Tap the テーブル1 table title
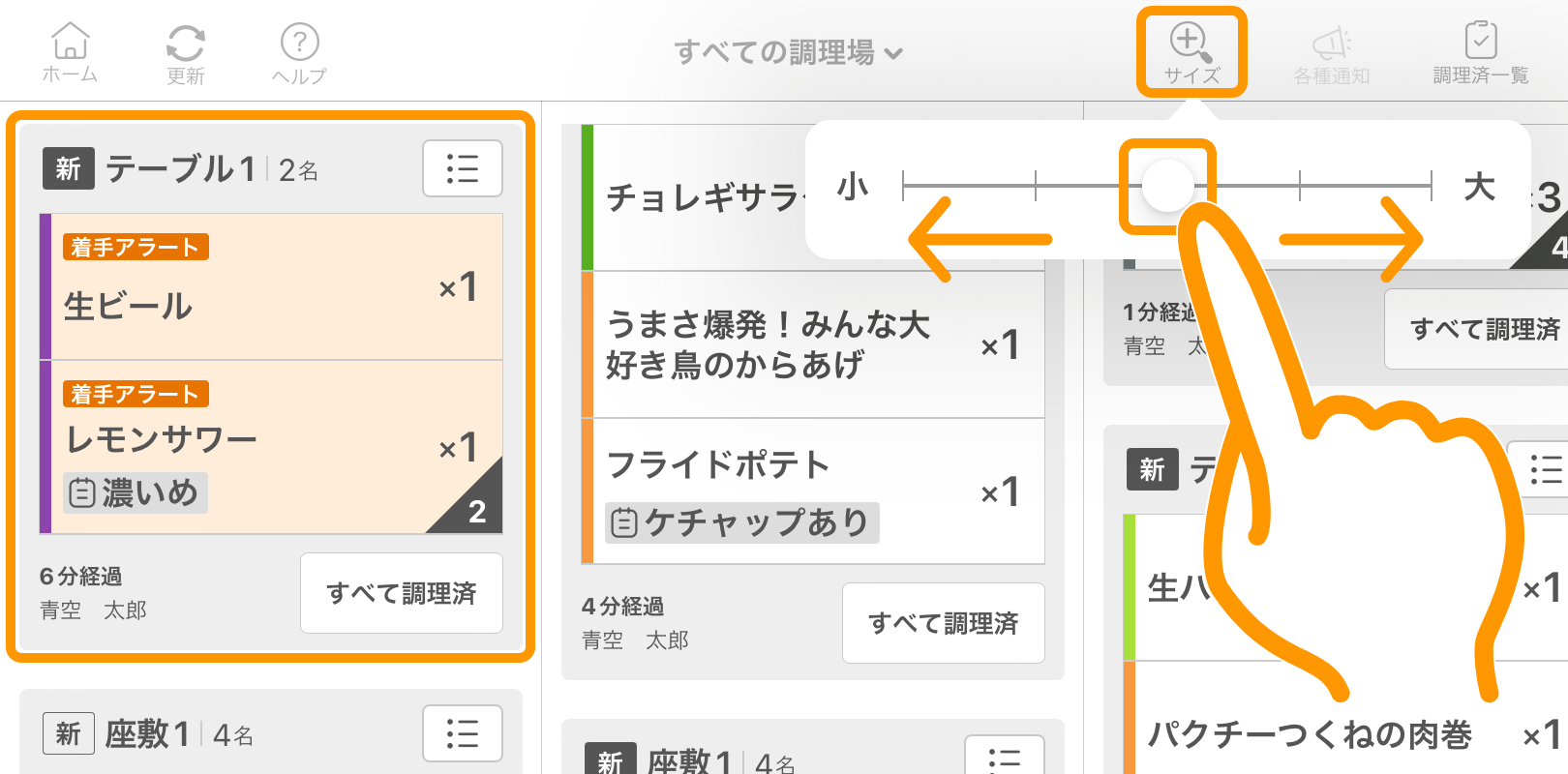 pos(180,169)
